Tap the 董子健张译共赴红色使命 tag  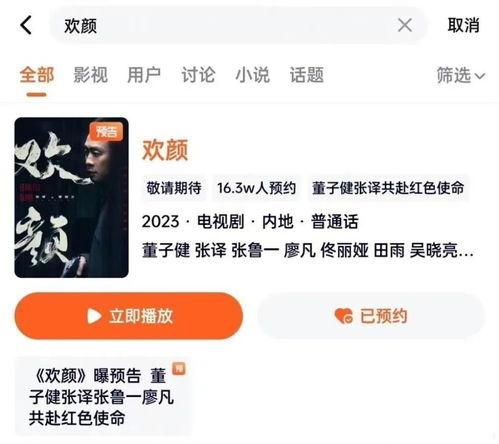[x=388, y=188]
